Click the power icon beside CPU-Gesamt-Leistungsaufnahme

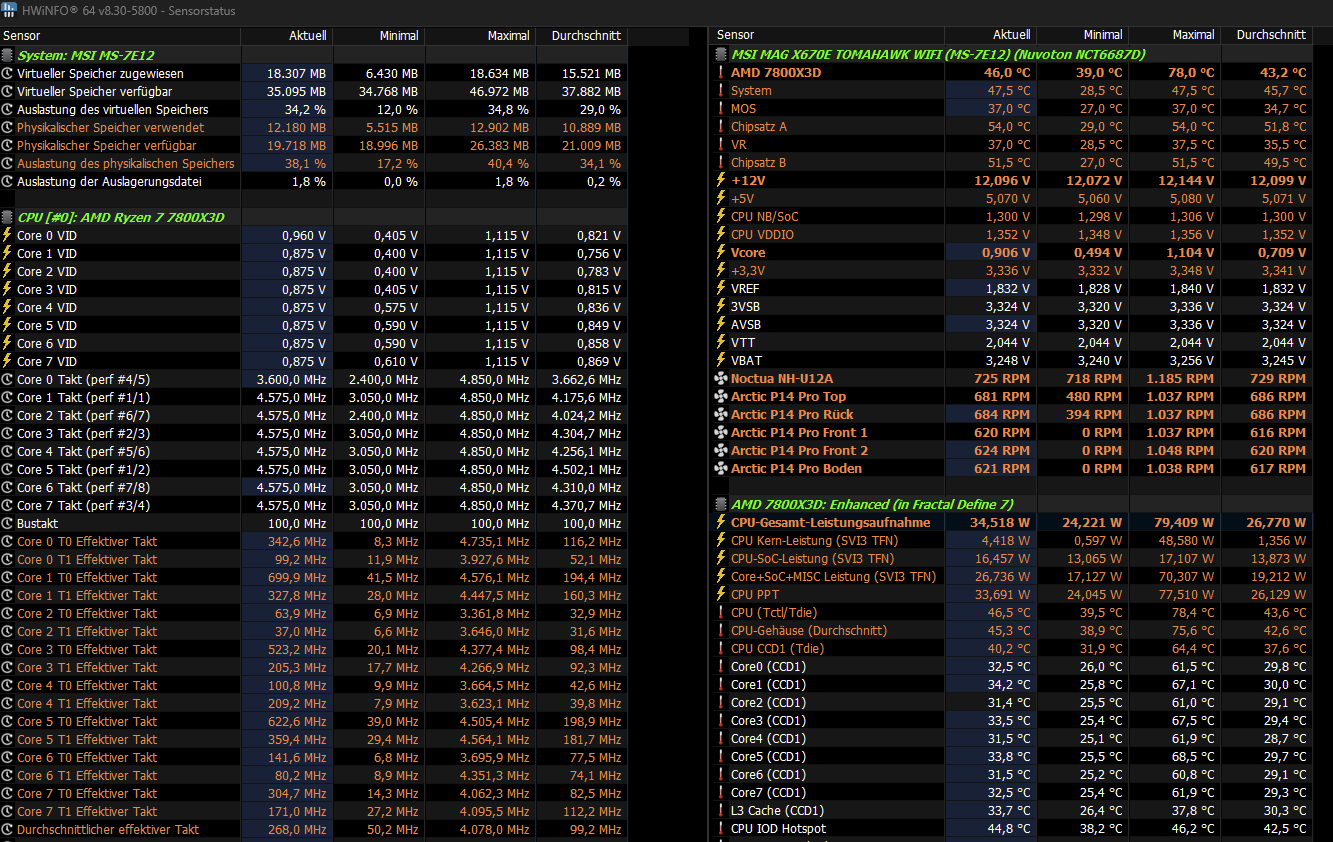tap(721, 523)
